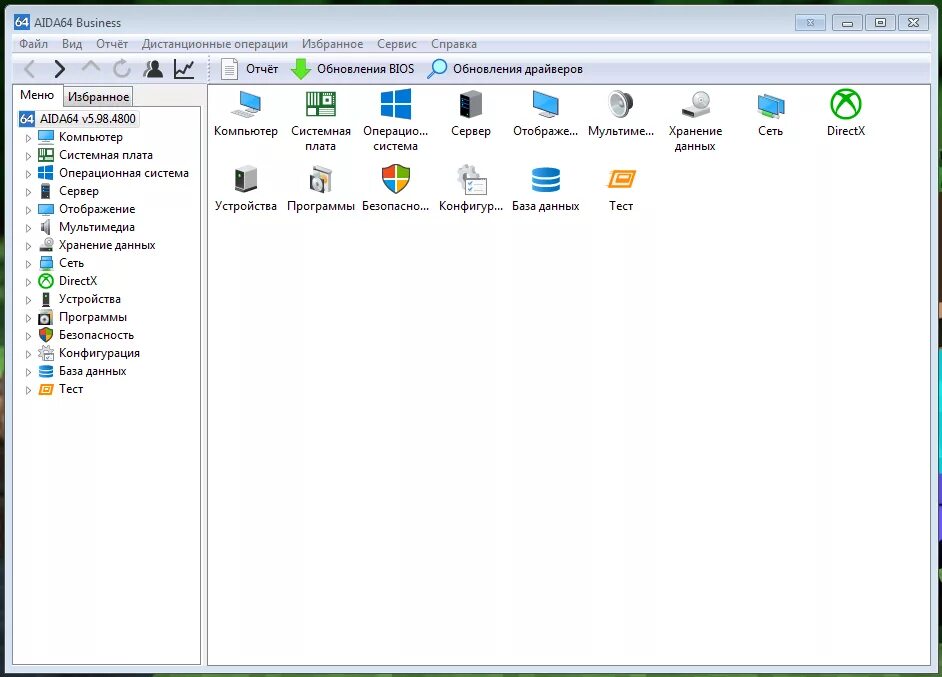Viewport: 942px width, 677px height.
Task: Open the Сервер tower icon in main pane
Action: [x=470, y=104]
